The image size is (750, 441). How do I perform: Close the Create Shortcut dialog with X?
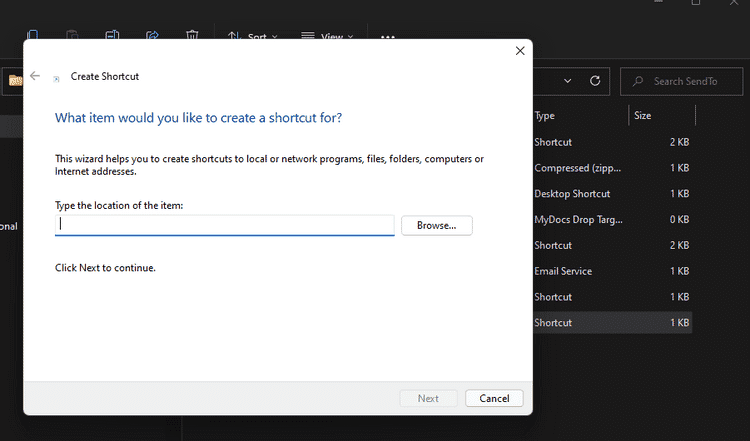[x=519, y=51]
